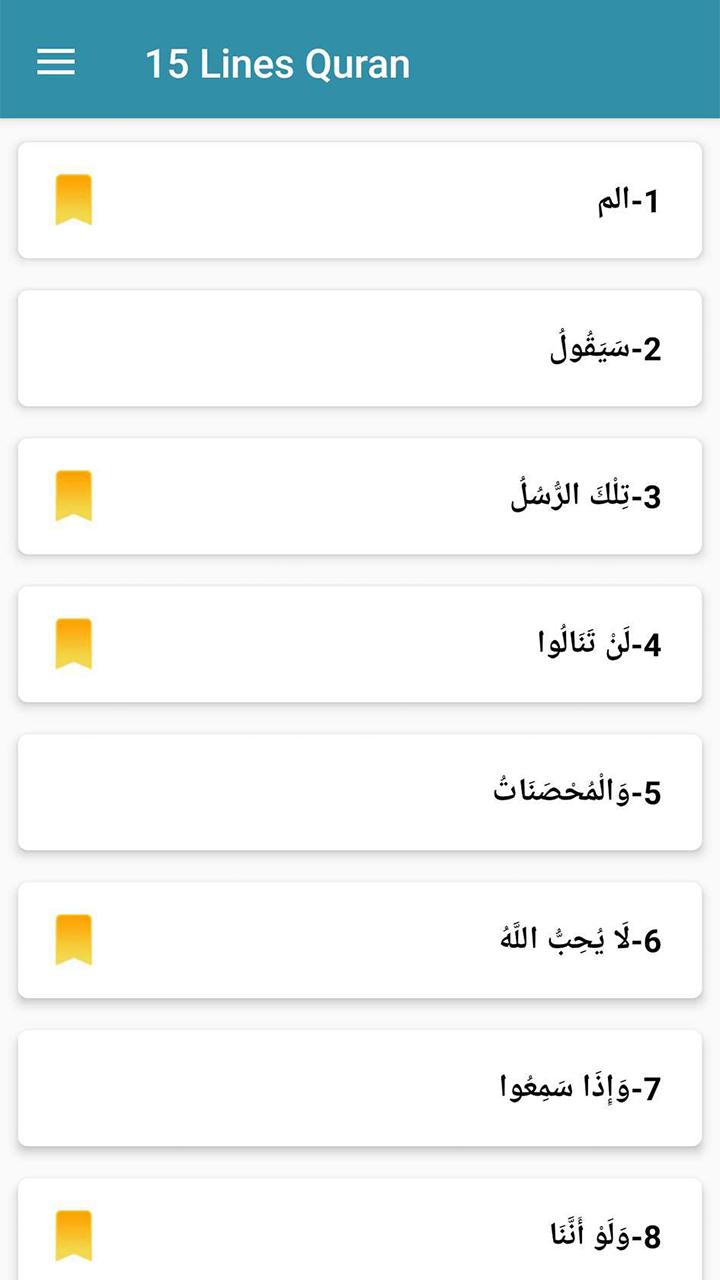Click the bookmark icon on para 8
The height and width of the screenshot is (1280, 720).
pyautogui.click(x=73, y=1236)
